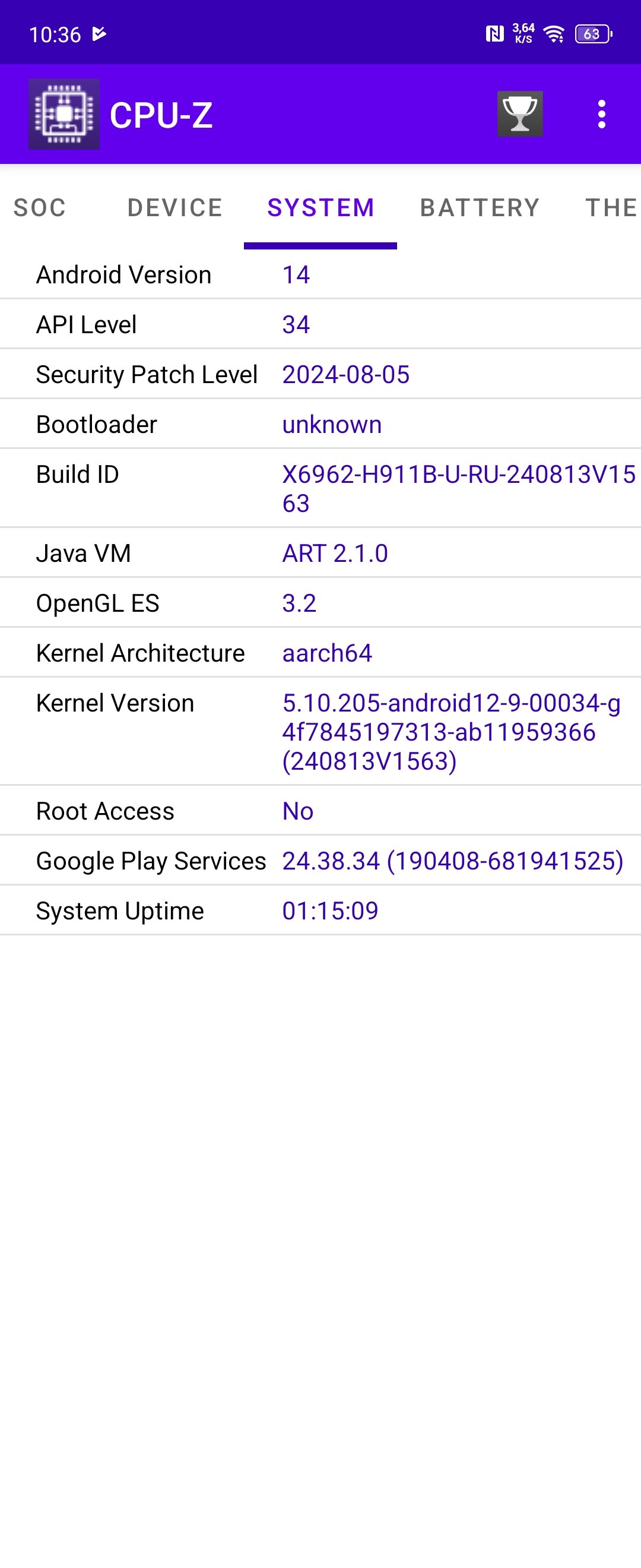Viewport: 641px width, 1568px height.
Task: Open the BATTERY tab
Action: pyautogui.click(x=480, y=207)
